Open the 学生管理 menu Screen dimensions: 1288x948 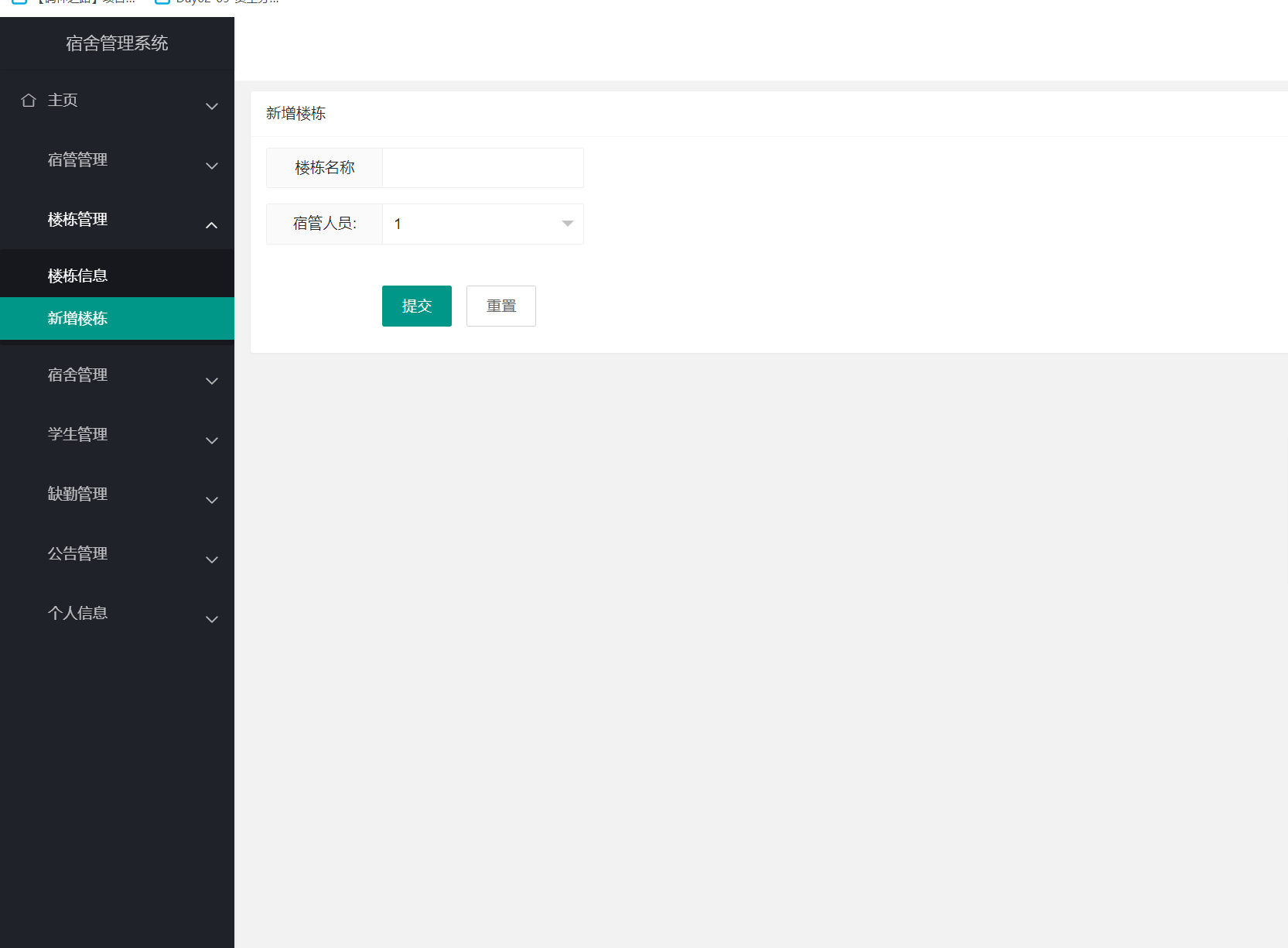point(117,435)
